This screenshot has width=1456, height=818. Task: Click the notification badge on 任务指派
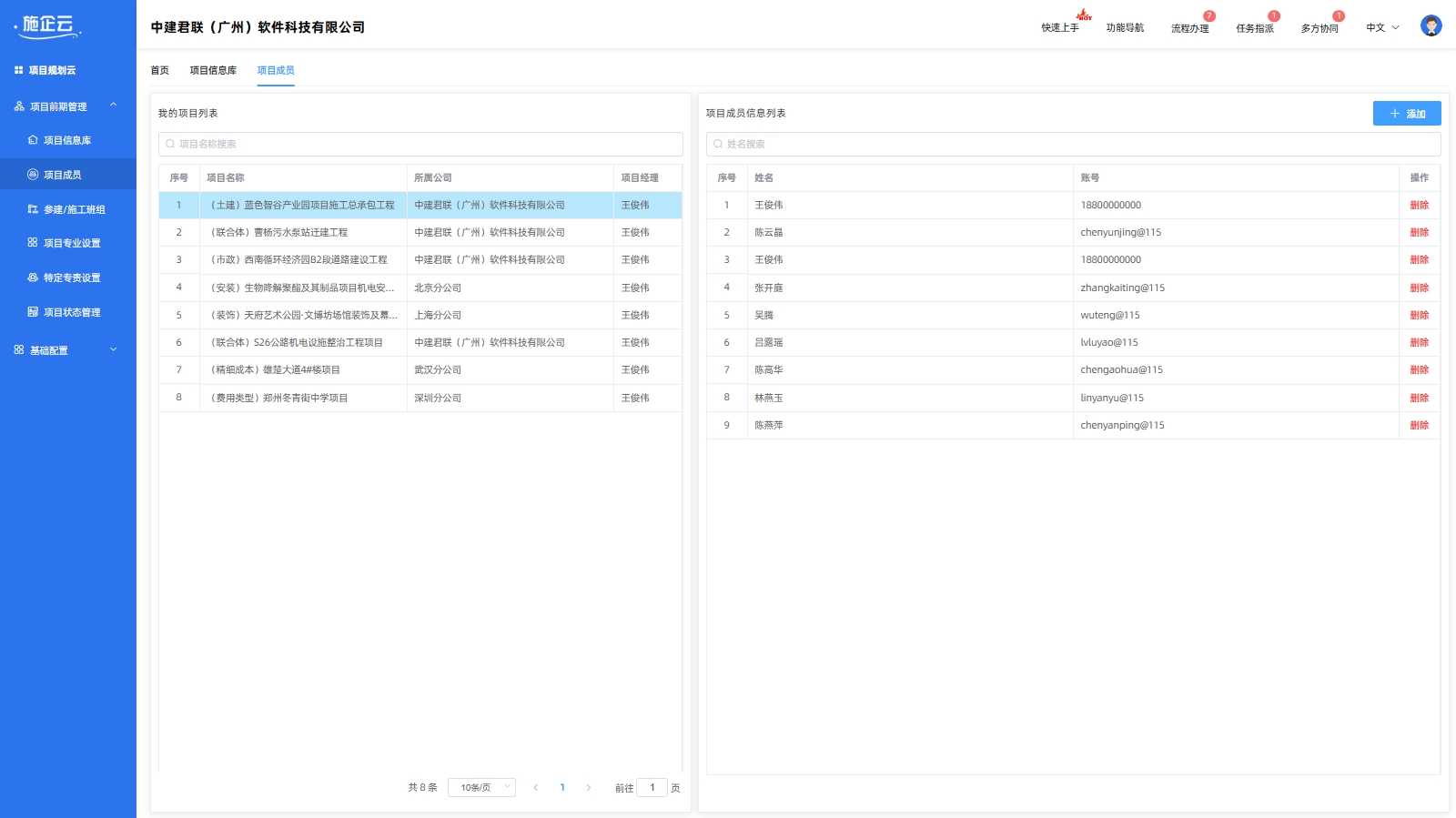click(1274, 16)
